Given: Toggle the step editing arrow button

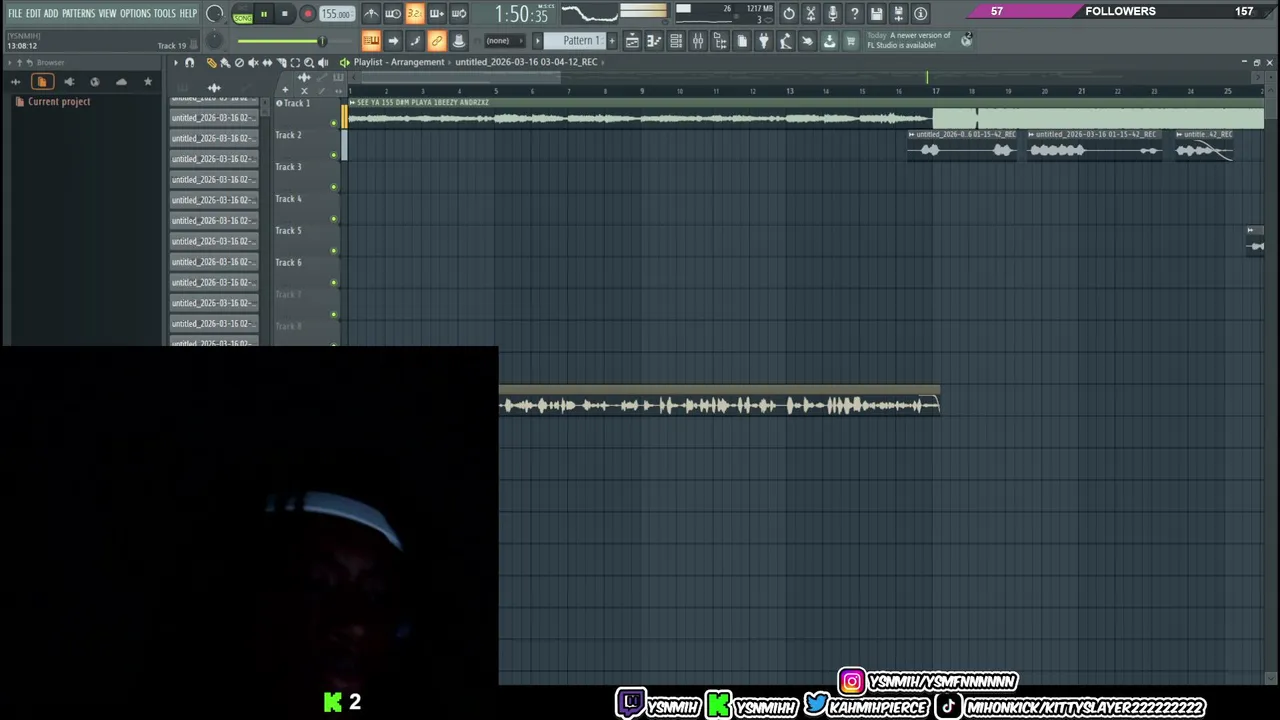Looking at the screenshot, I should pyautogui.click(x=393, y=41).
